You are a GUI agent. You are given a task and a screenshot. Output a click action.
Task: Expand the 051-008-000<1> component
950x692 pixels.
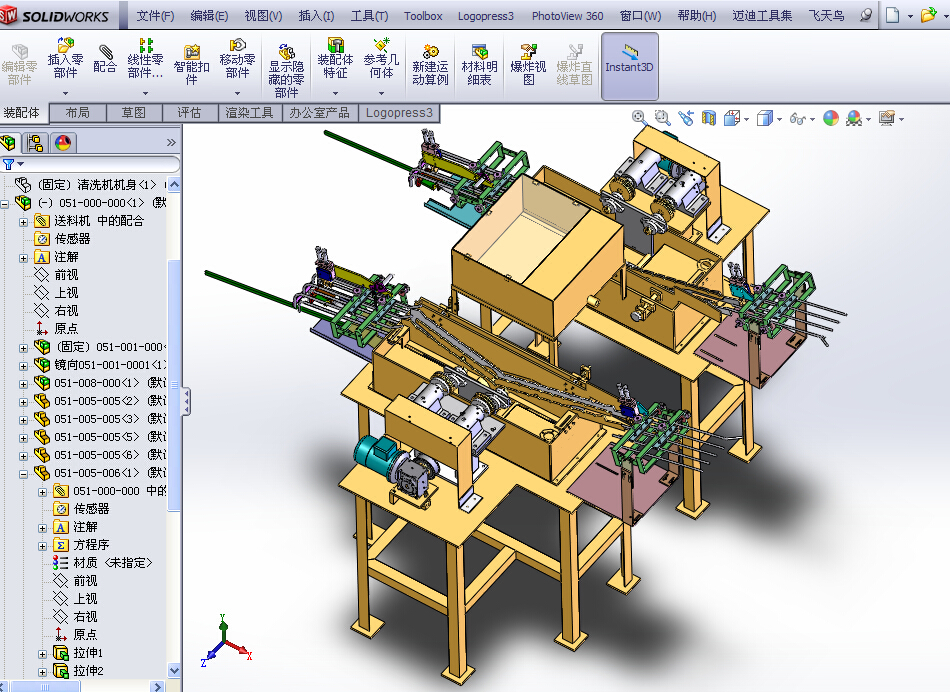point(23,384)
